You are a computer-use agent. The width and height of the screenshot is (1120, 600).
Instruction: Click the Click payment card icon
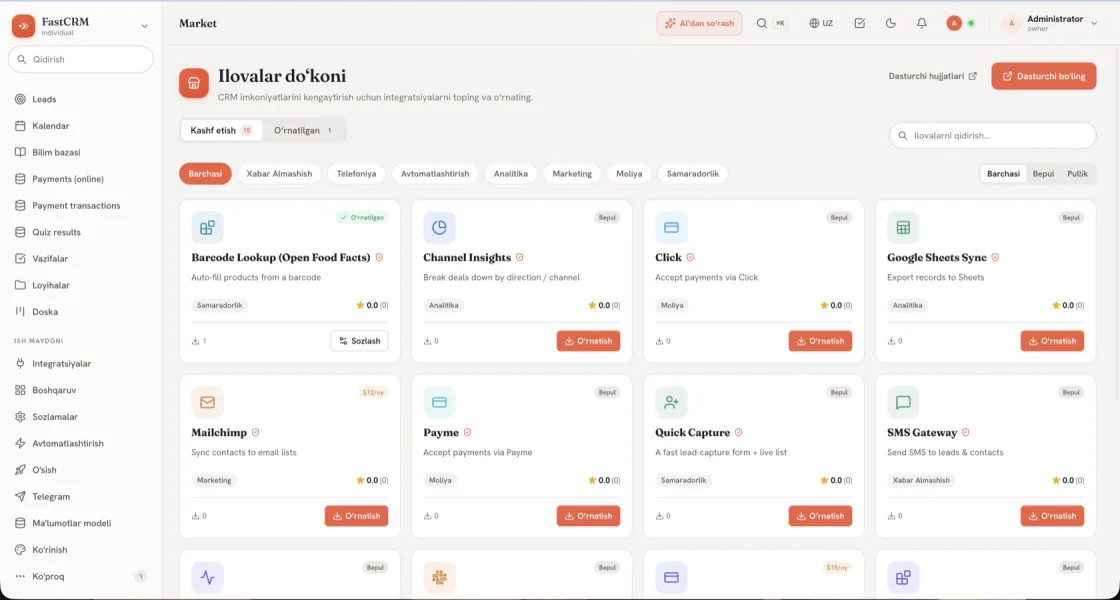tap(671, 228)
